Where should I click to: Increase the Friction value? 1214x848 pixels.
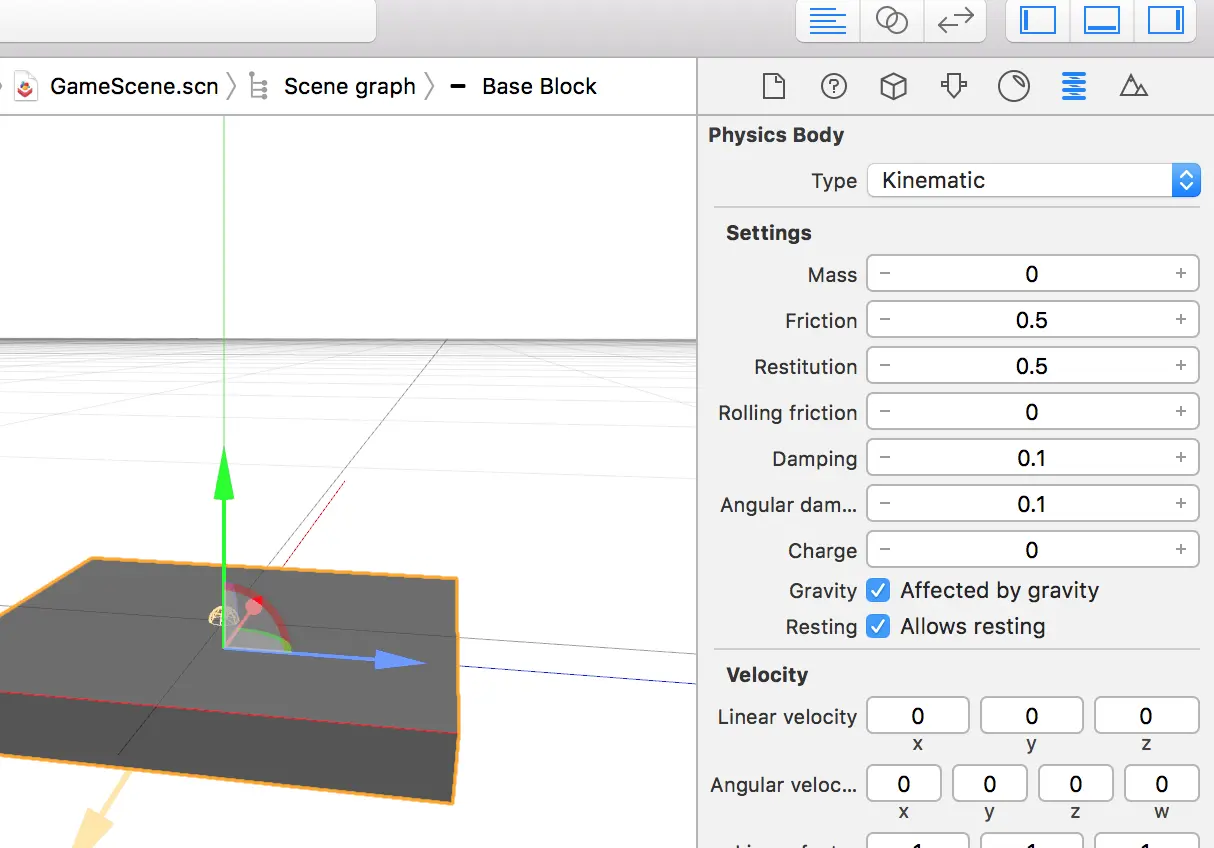coord(1181,319)
